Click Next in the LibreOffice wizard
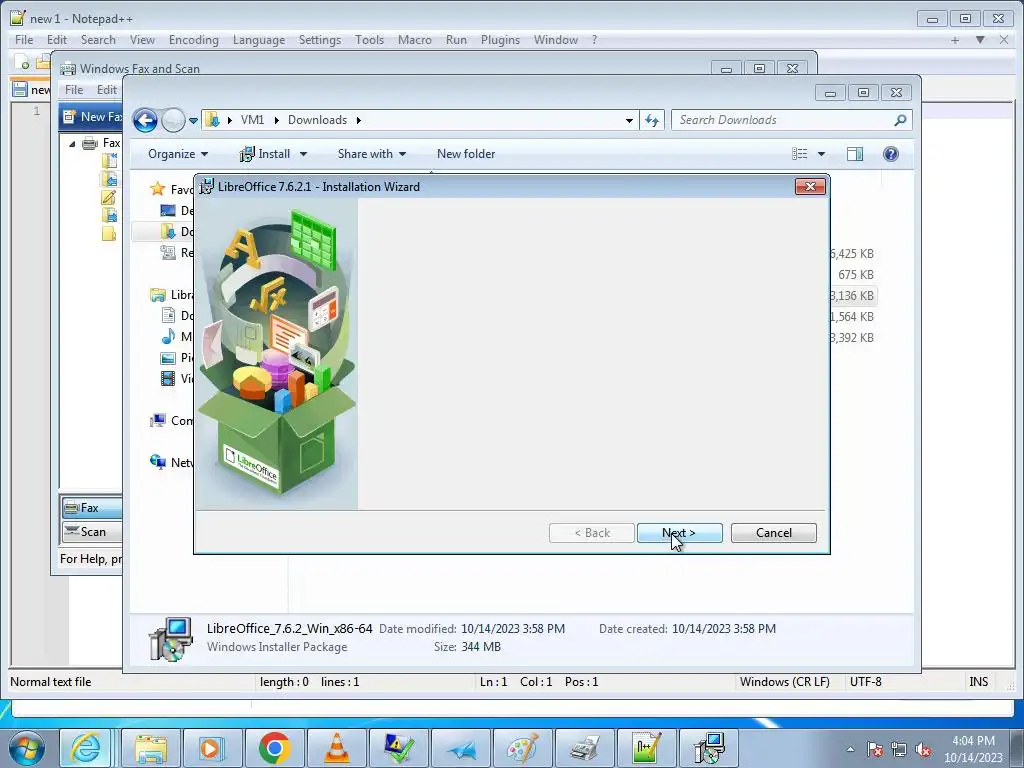Screen dimensions: 1024x768 click(679, 533)
